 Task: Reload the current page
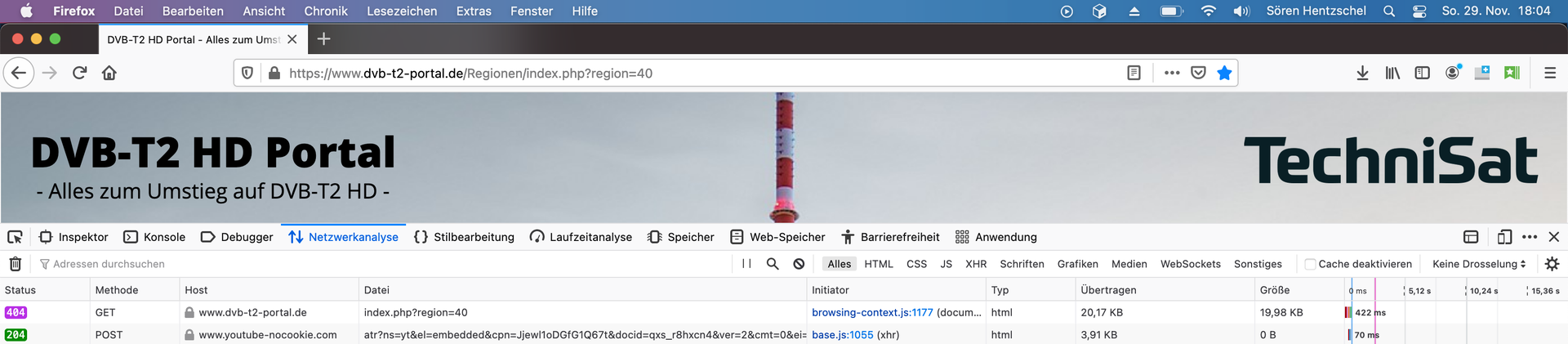pos(79,73)
